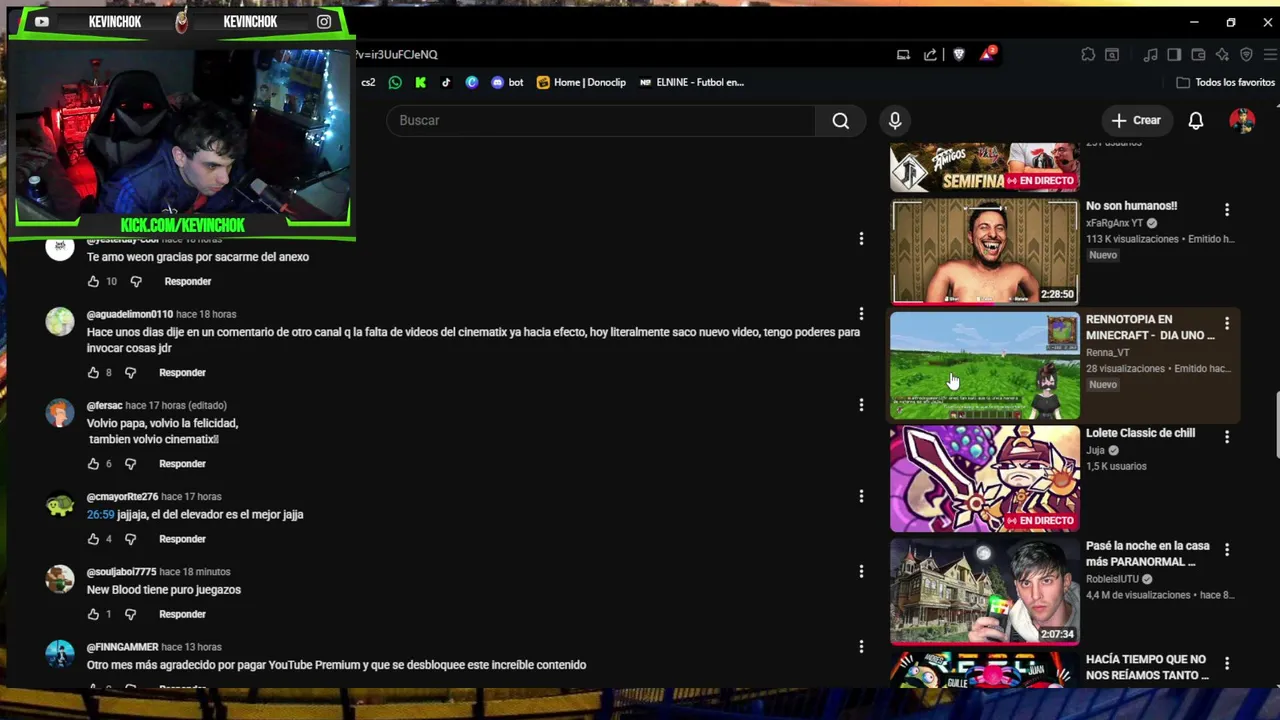Open the "Home | Donoclip" bookmark
This screenshot has width=1280, height=720.
click(581, 82)
